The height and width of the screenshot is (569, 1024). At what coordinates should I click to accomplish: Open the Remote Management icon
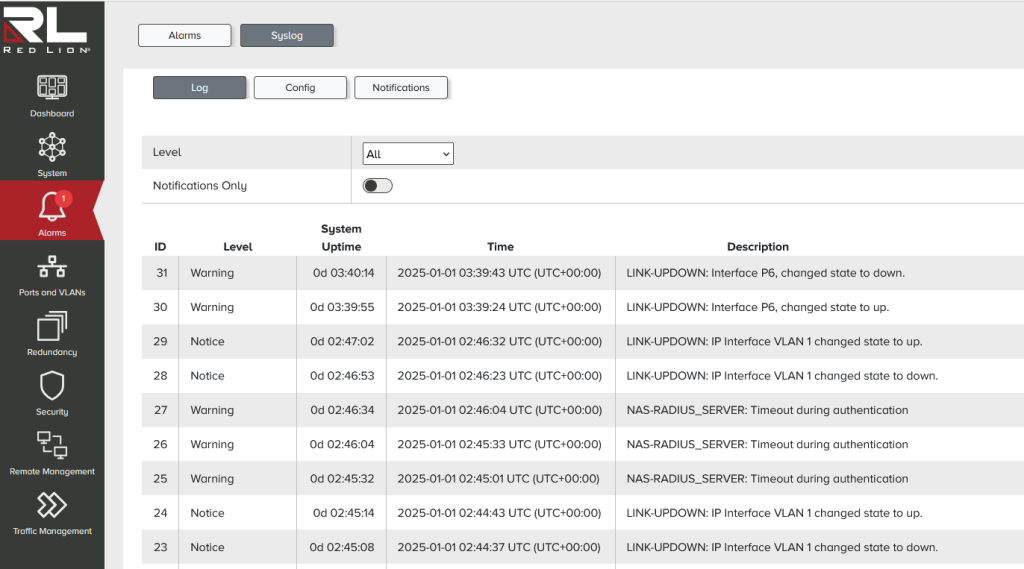52,446
